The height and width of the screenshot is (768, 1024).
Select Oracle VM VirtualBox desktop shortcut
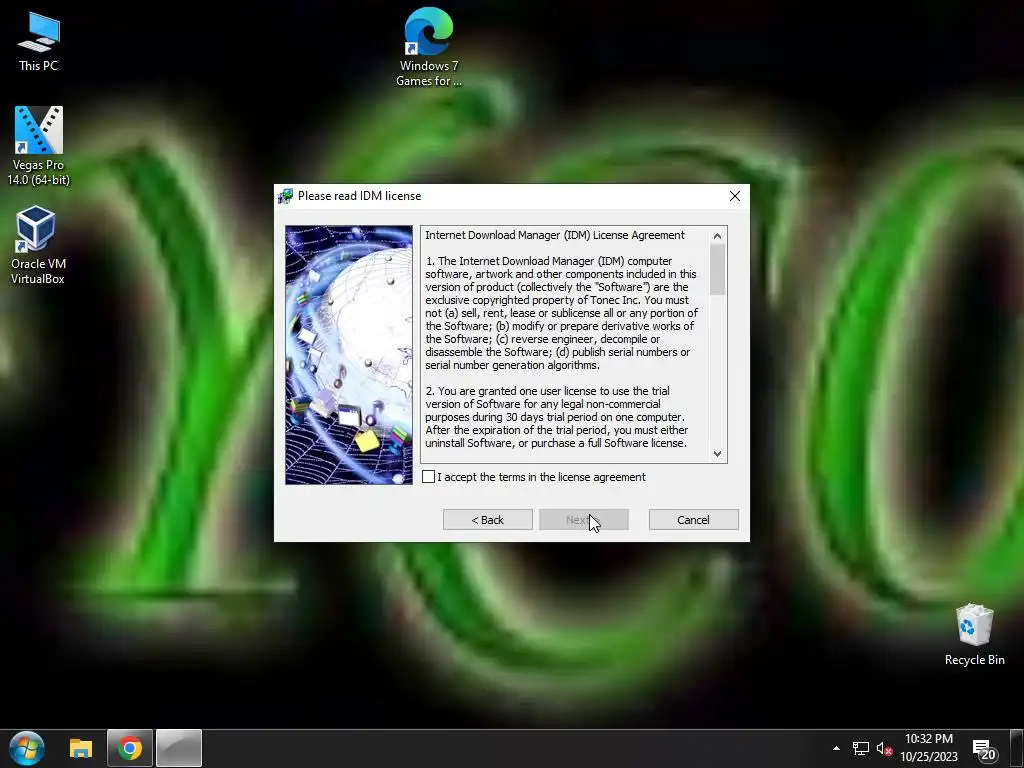pyautogui.click(x=37, y=246)
